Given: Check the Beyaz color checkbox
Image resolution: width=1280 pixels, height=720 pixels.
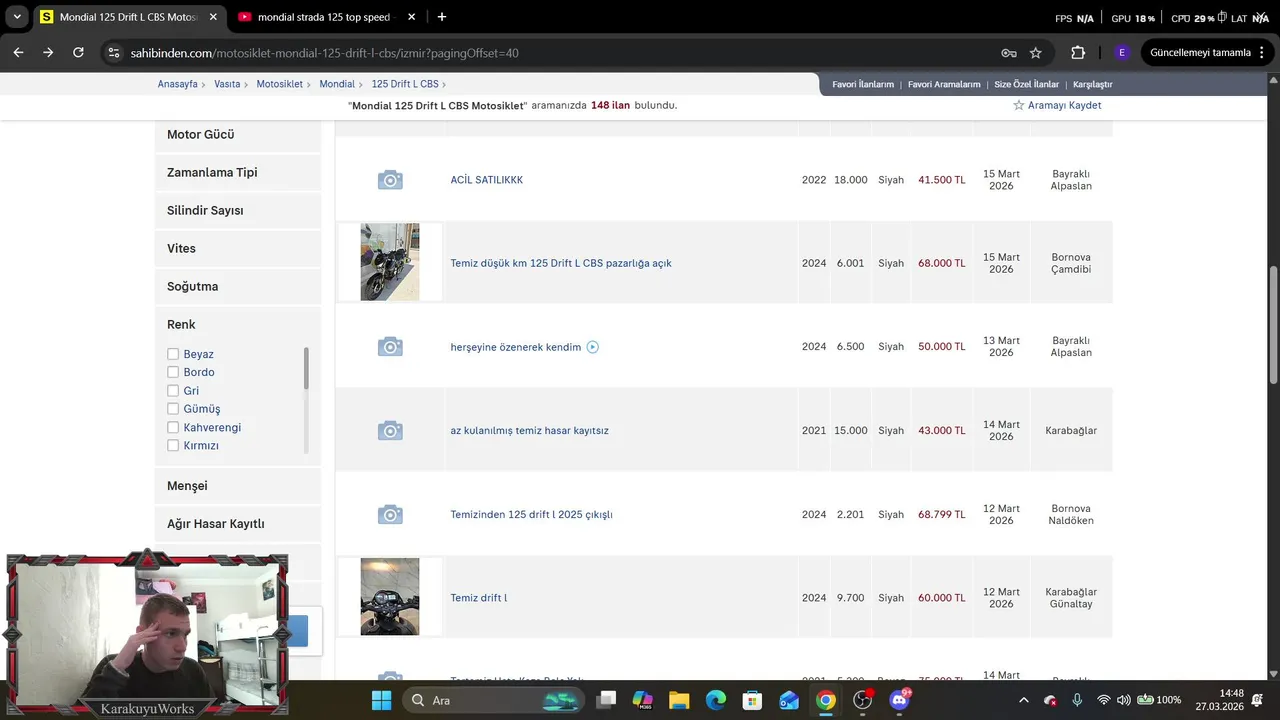Looking at the screenshot, I should [x=173, y=354].
